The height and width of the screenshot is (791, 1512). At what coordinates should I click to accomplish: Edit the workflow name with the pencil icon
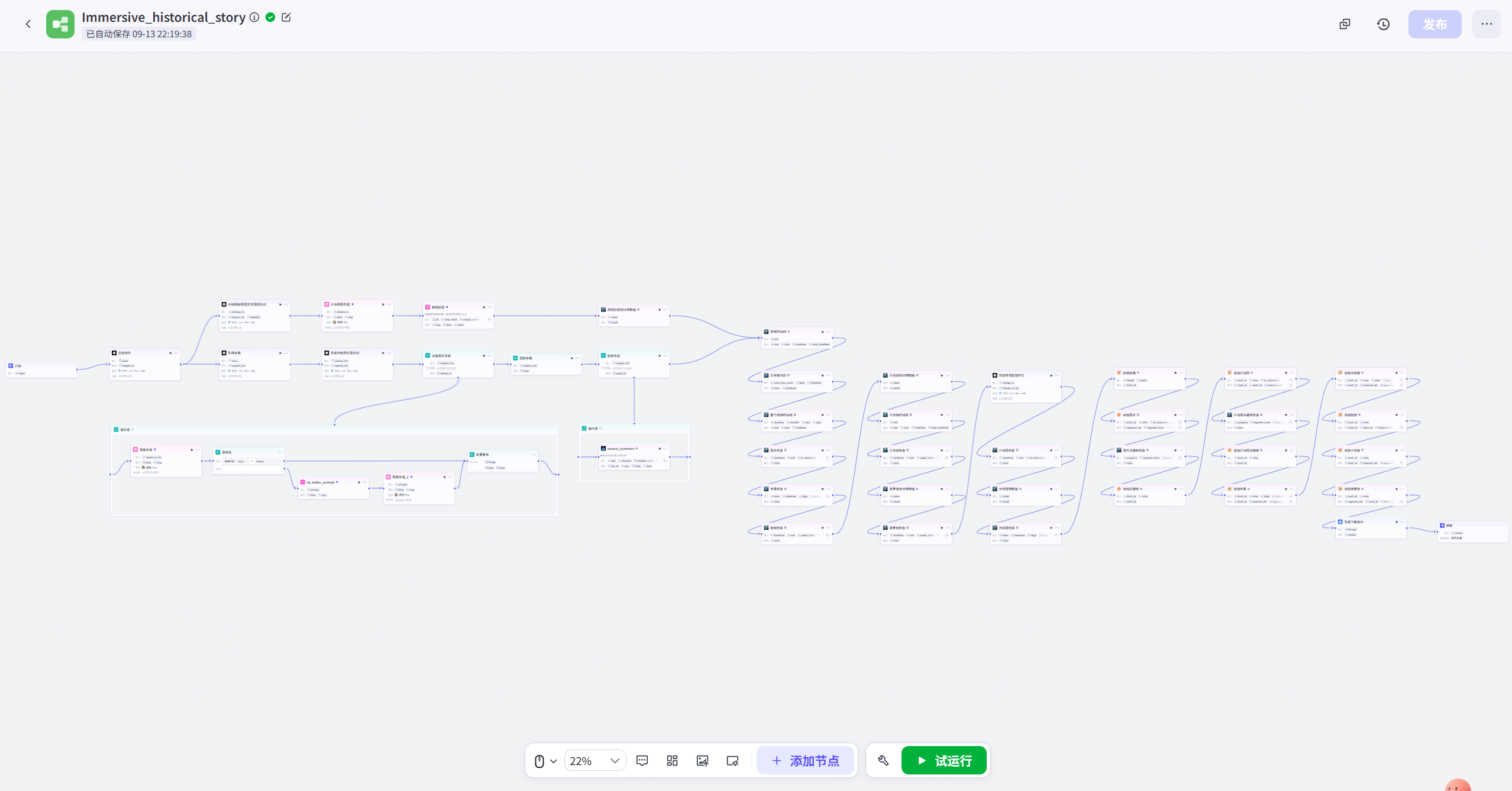[286, 17]
